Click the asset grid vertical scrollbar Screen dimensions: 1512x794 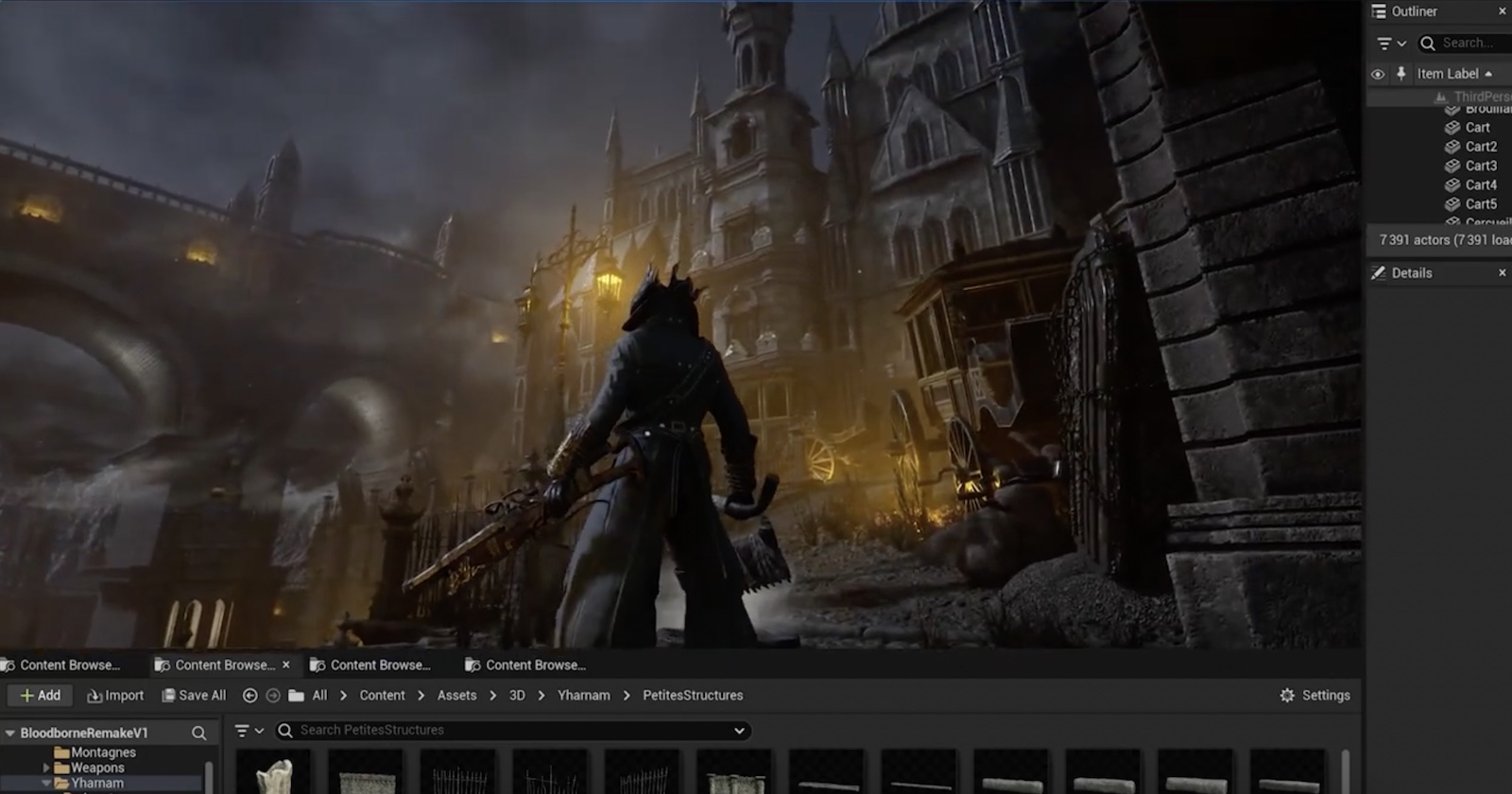(x=1345, y=771)
